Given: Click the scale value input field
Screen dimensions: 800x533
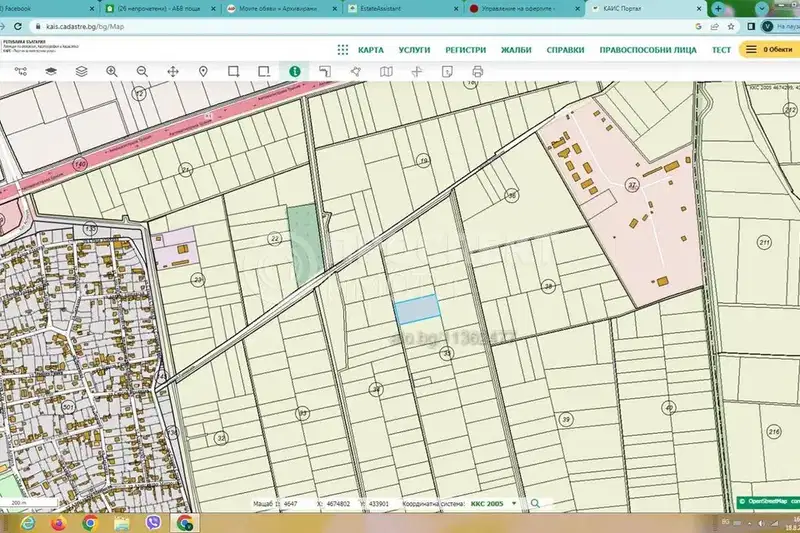Looking at the screenshot, I should [298, 503].
